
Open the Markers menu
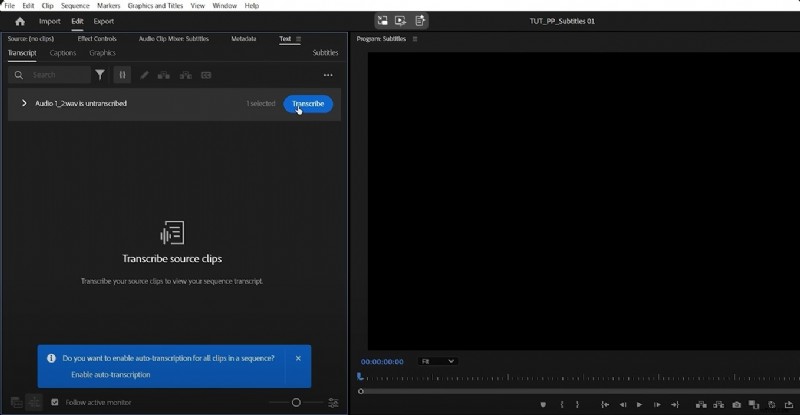point(109,6)
